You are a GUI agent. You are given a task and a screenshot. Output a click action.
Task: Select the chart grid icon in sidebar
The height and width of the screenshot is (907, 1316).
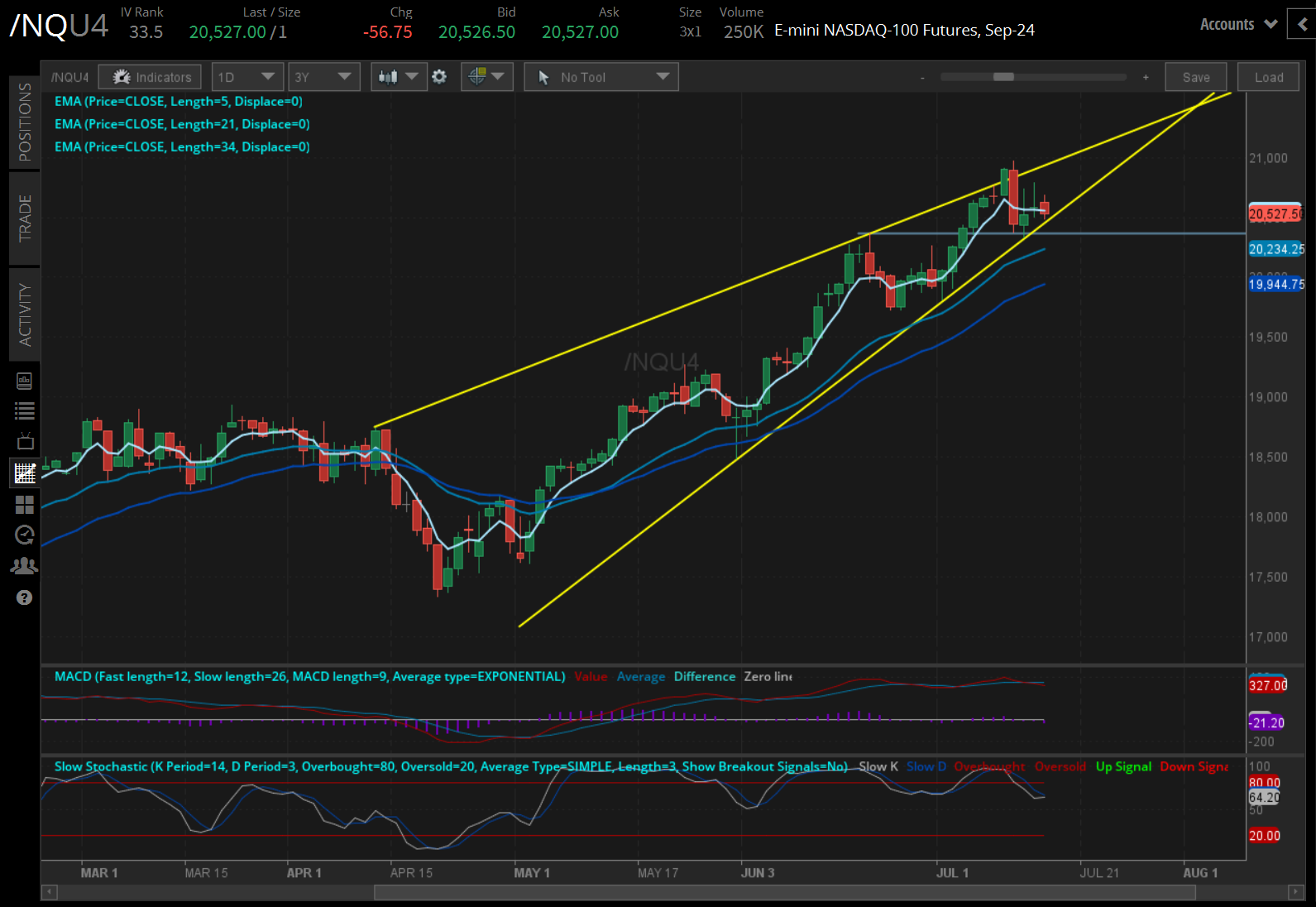(25, 473)
